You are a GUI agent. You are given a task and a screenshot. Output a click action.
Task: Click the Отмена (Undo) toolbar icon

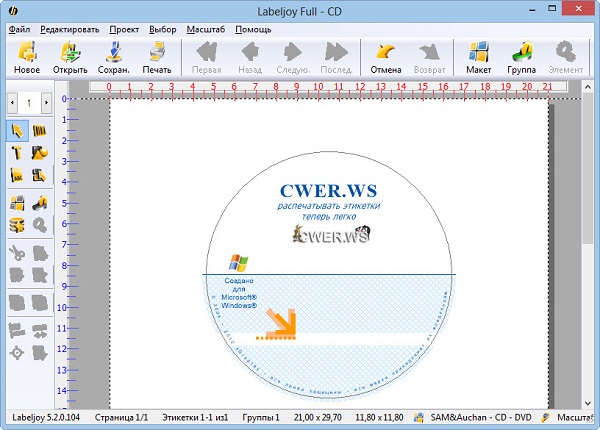click(385, 57)
